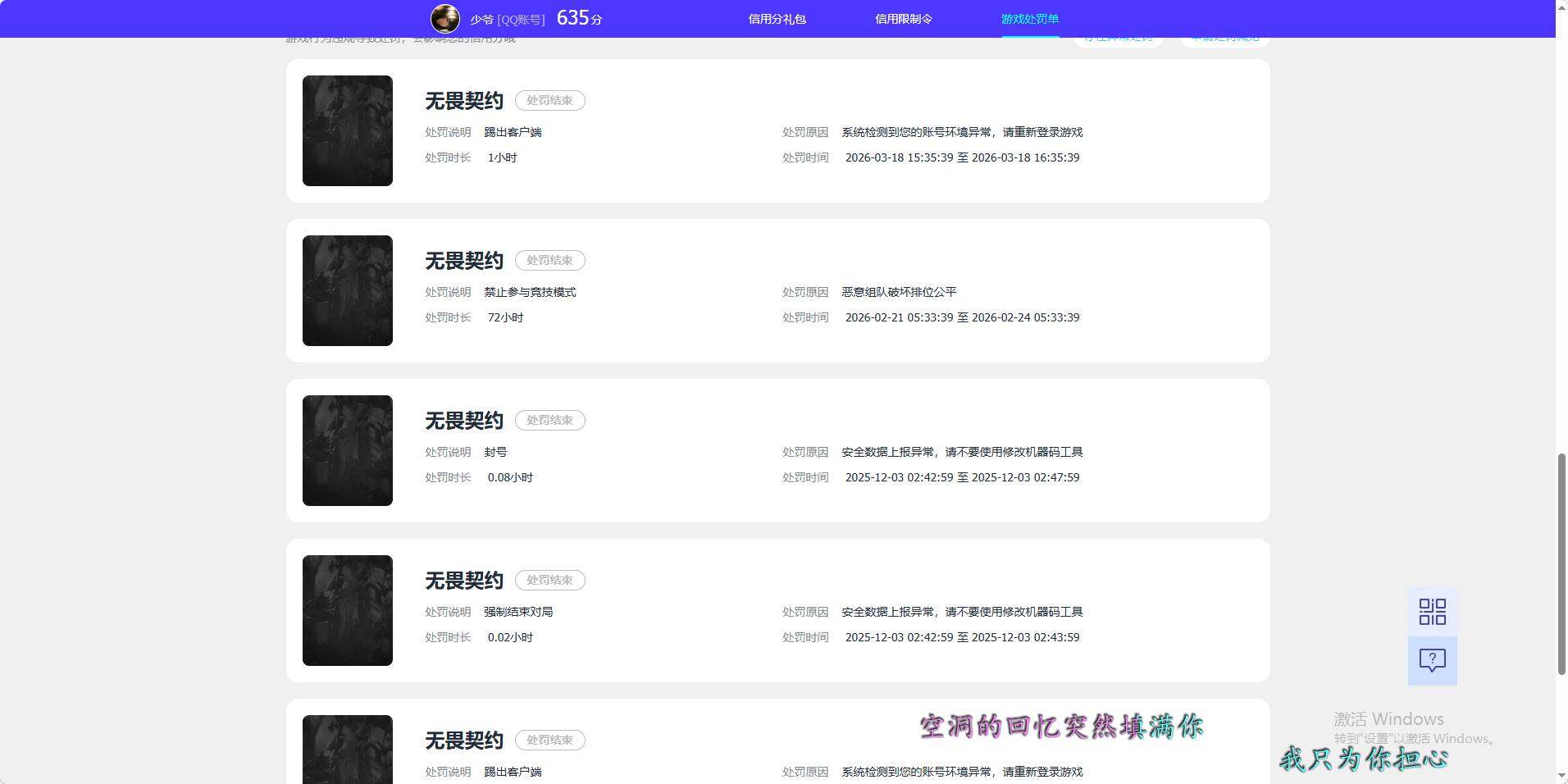Click the right pill rules button near top right

click(1224, 37)
